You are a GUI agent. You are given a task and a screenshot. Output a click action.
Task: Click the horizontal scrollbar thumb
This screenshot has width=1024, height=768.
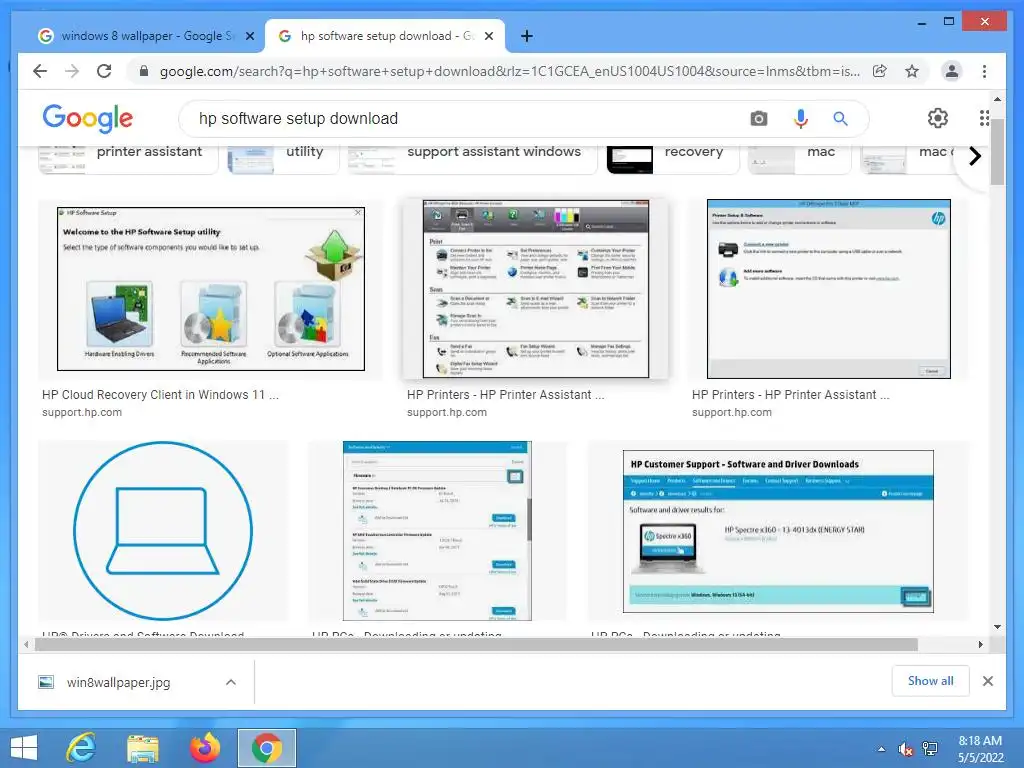(476, 645)
